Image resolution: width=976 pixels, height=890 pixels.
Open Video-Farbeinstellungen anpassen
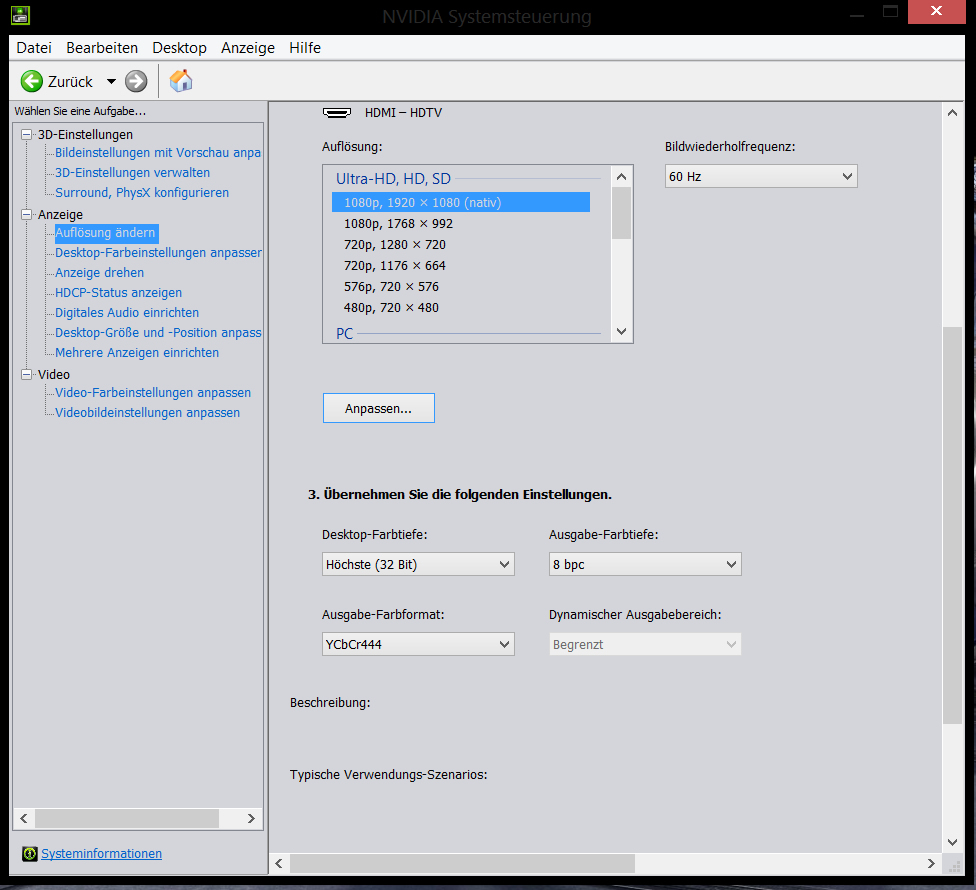click(x=153, y=393)
